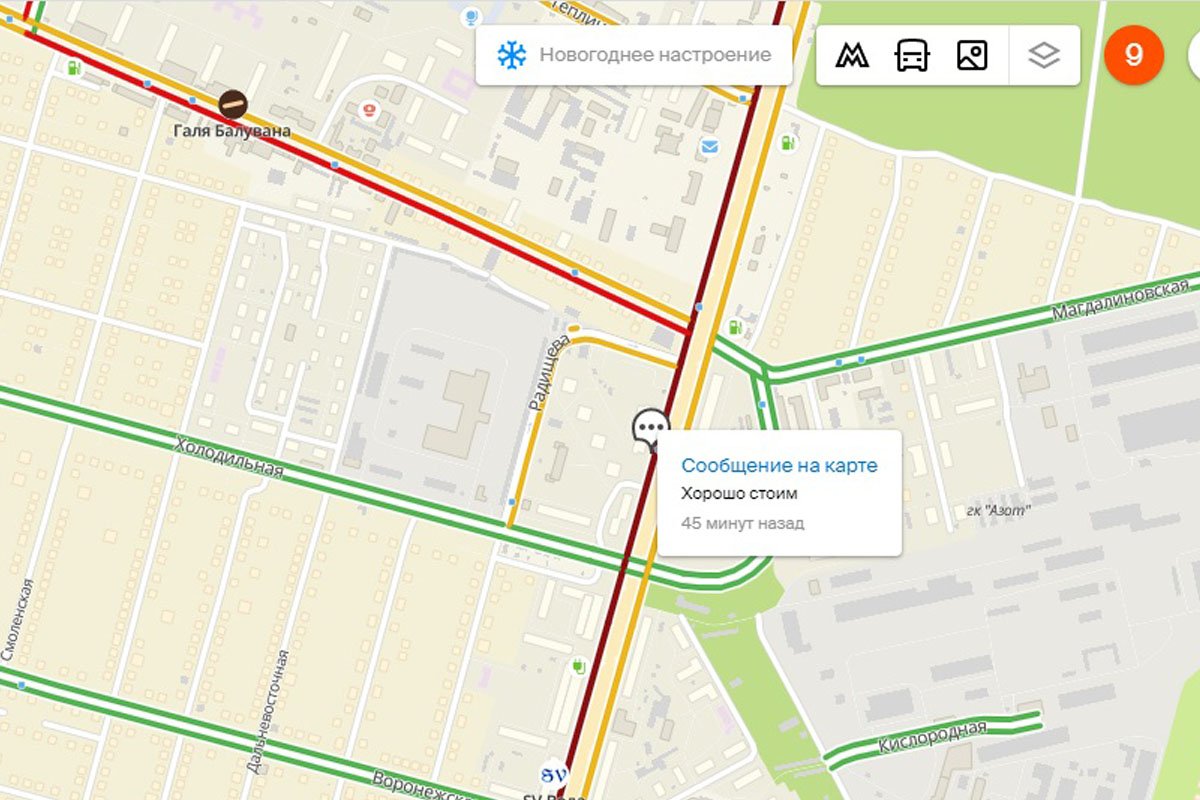The width and height of the screenshot is (1200, 800).
Task: Click gas station marker on Магдалиновская junction
Action: pyautogui.click(x=735, y=326)
